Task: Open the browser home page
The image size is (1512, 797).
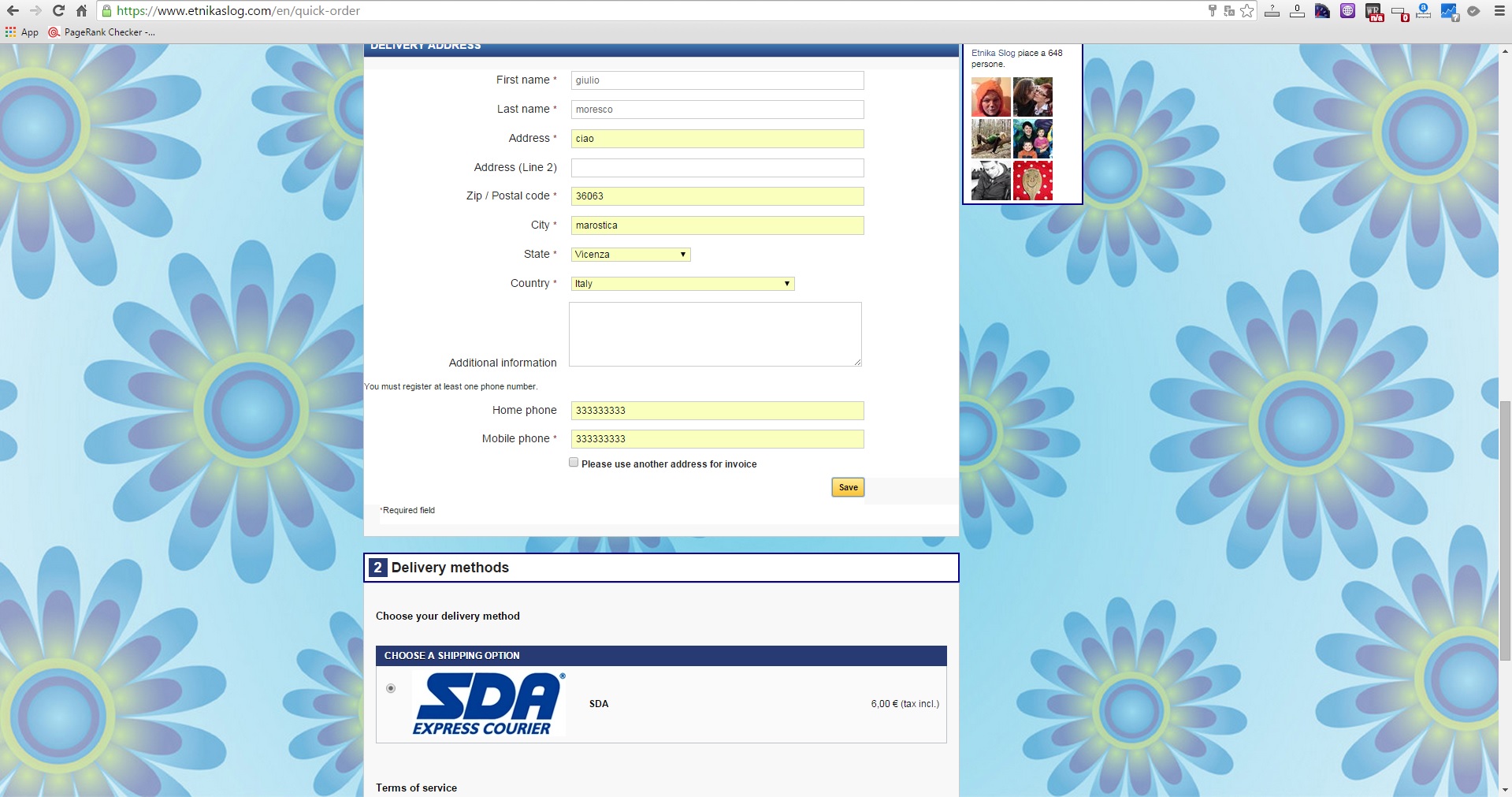Action: click(x=81, y=11)
